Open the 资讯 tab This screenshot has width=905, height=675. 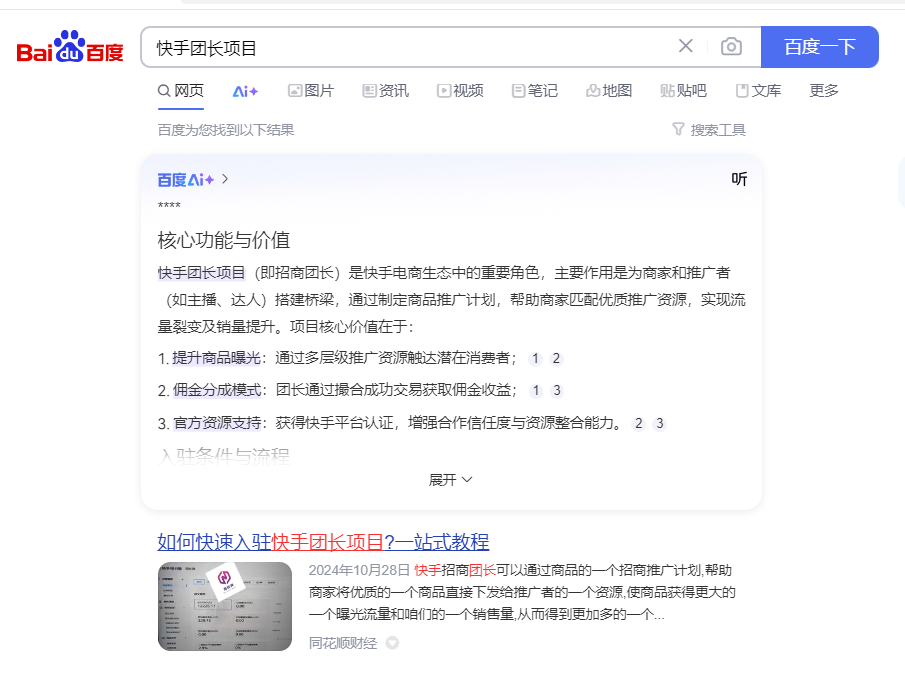(386, 91)
